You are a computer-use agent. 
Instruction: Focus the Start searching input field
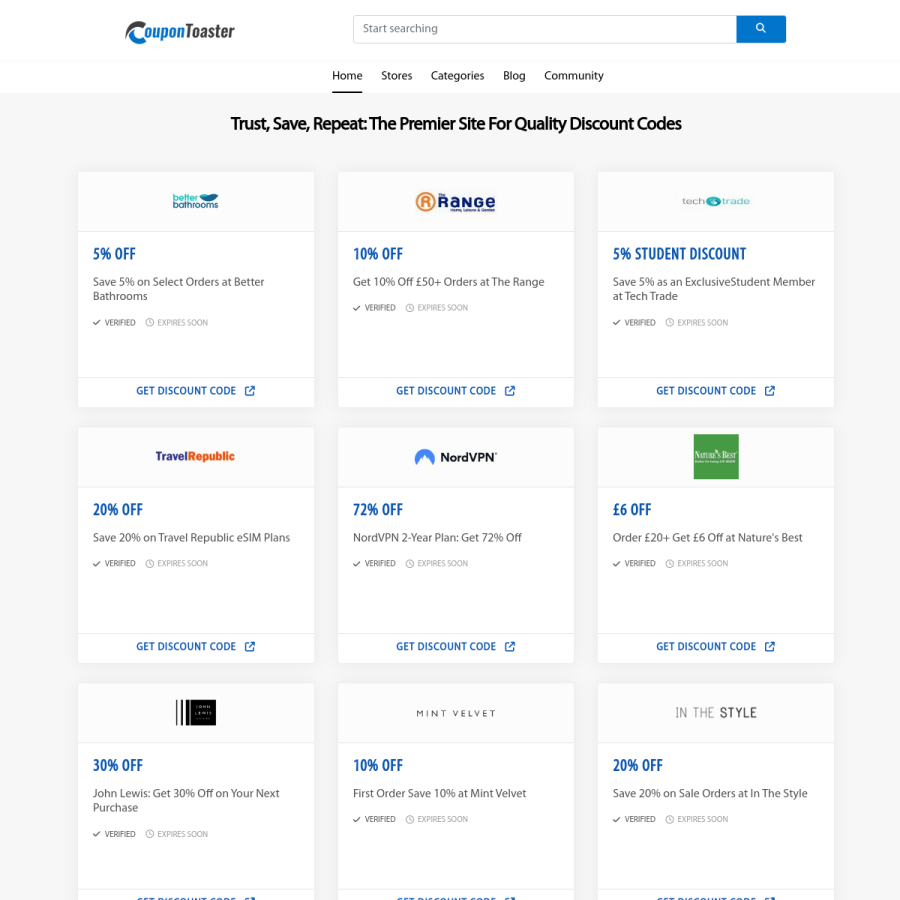pos(545,29)
